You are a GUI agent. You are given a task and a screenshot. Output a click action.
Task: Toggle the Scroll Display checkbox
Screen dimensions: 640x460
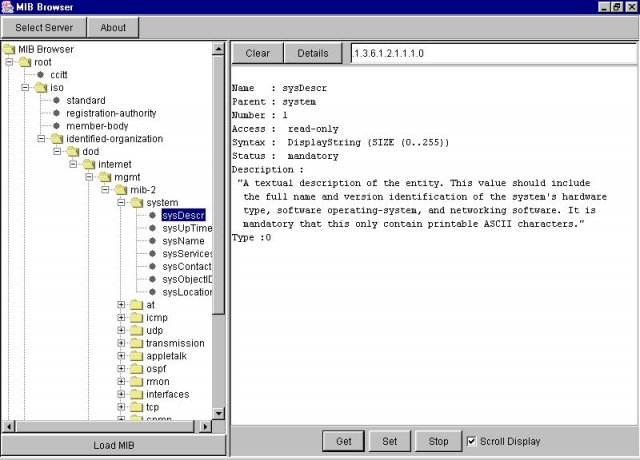471,441
